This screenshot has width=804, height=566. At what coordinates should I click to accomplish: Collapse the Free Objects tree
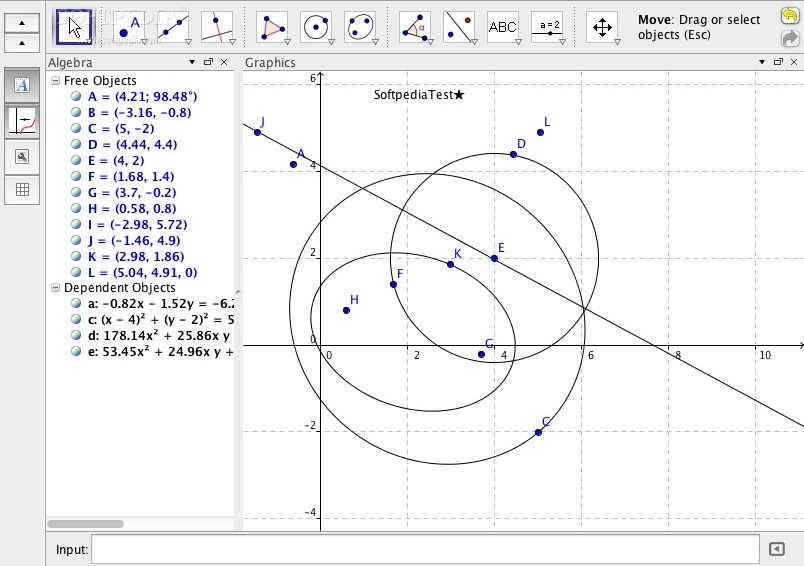tap(56, 81)
